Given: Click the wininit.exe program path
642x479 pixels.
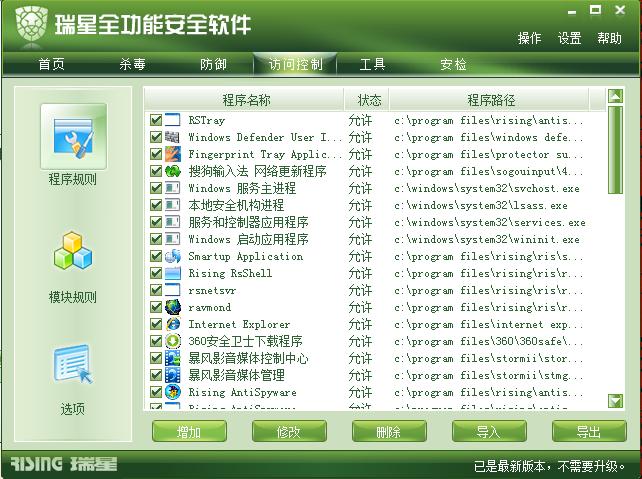Looking at the screenshot, I should (x=487, y=240).
